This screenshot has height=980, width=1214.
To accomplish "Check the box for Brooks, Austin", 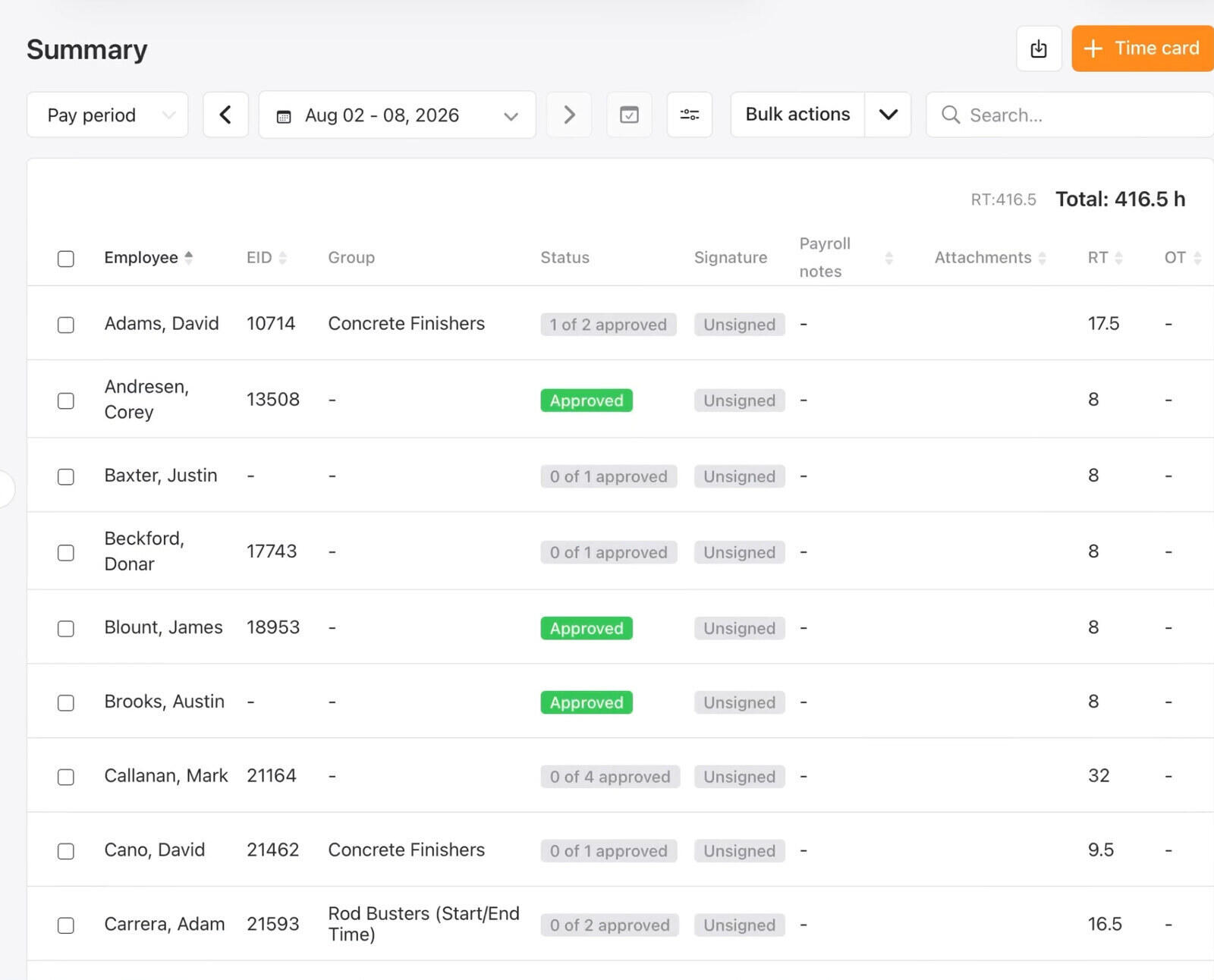I will [66, 702].
